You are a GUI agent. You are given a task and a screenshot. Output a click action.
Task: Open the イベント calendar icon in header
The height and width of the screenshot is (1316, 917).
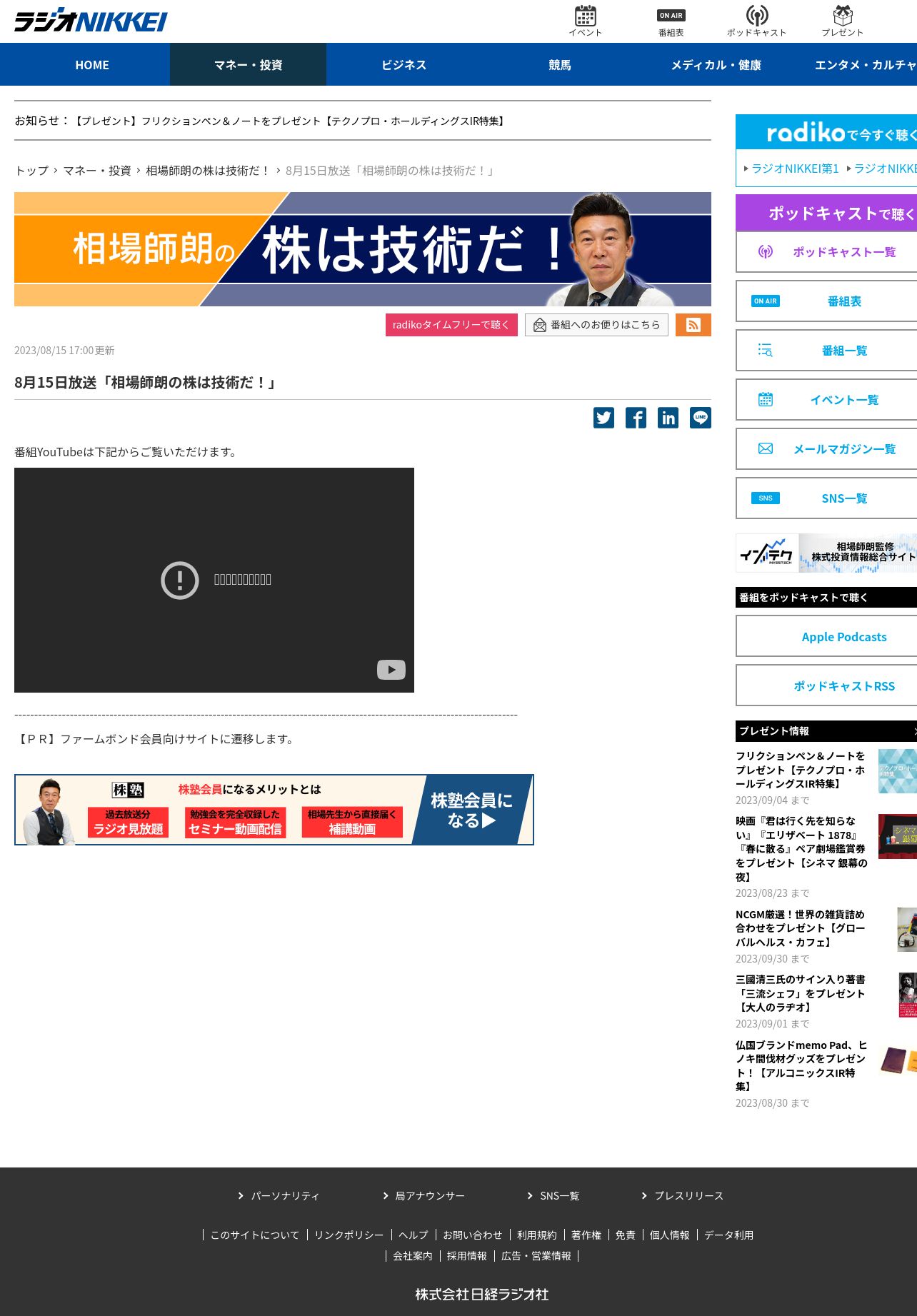tap(585, 21)
